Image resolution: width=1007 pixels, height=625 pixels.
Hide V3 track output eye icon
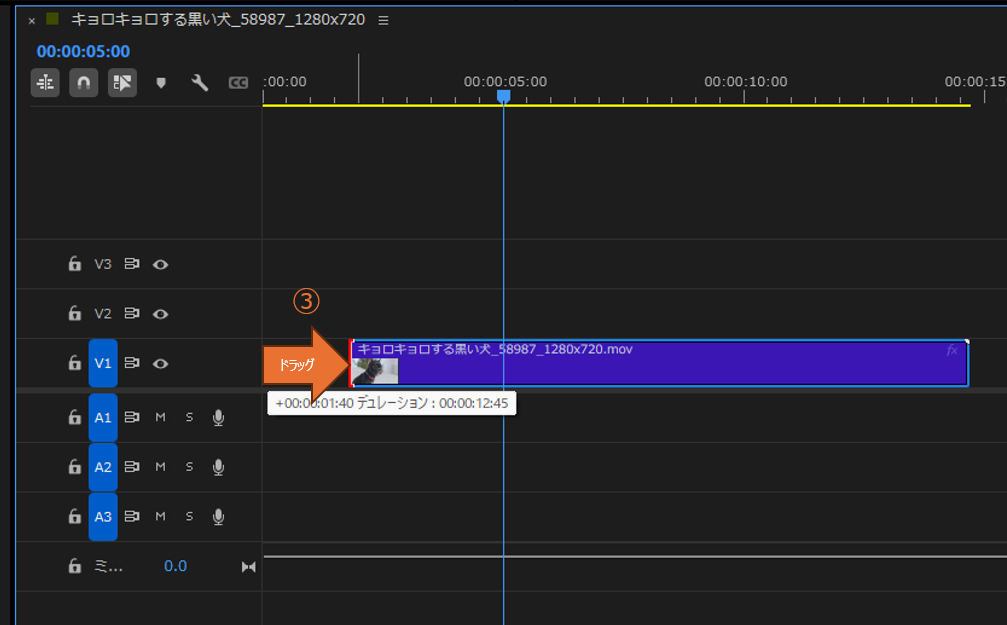pos(160,264)
